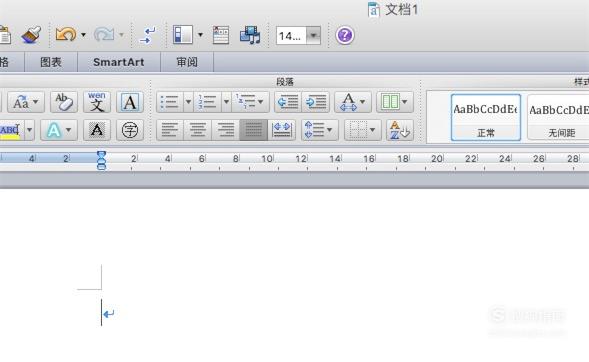Click the ruler indent marker

(x=101, y=160)
